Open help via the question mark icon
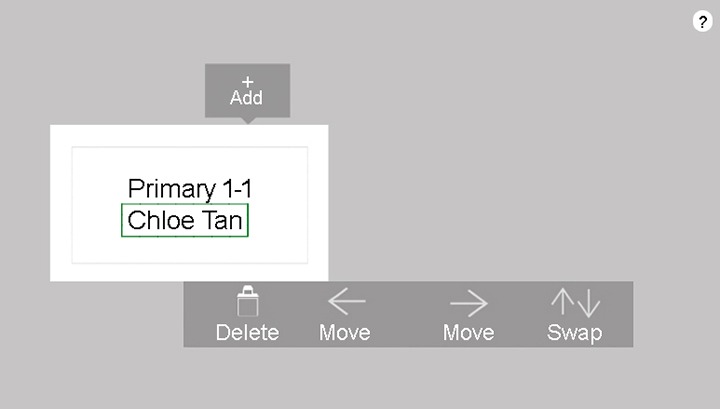The height and width of the screenshot is (409, 720). pos(701,23)
